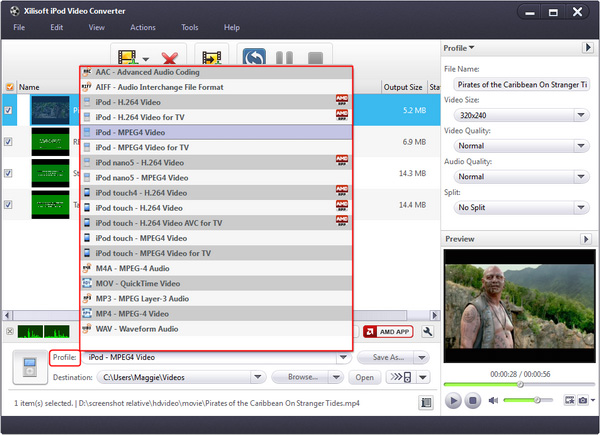
Task: Stop the preview playback
Action: [473, 401]
